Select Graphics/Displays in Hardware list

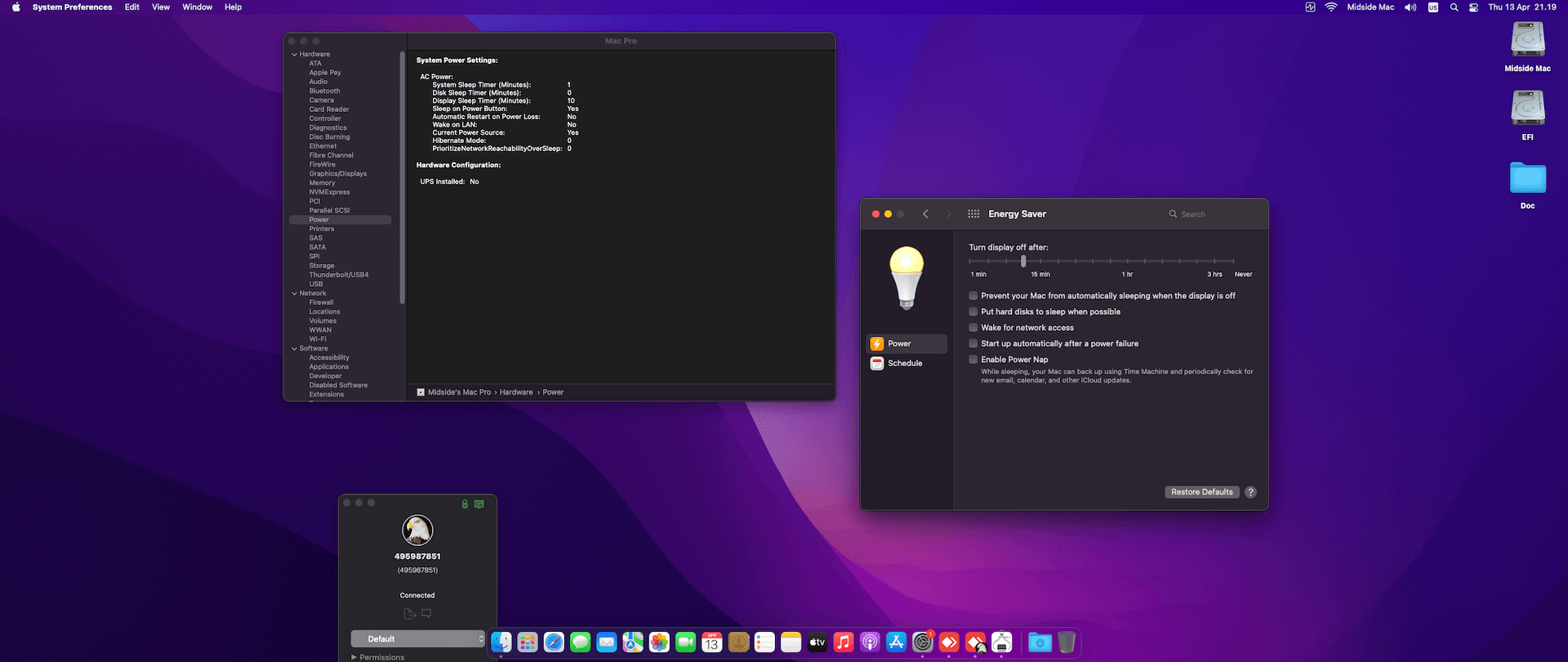[337, 174]
